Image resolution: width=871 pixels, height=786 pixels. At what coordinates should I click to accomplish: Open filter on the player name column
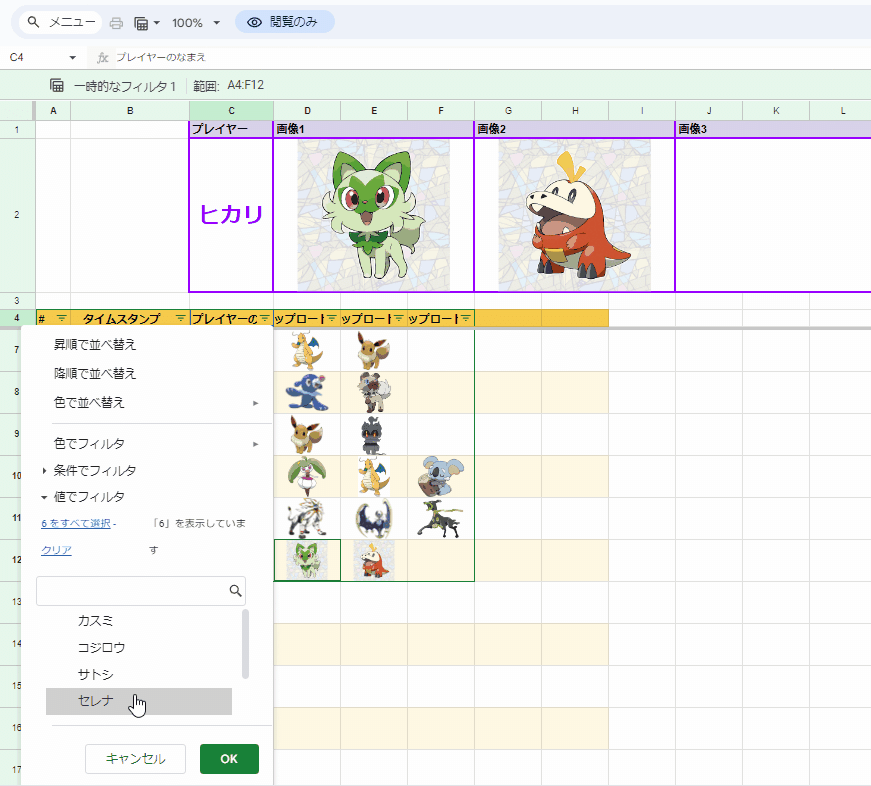click(x=264, y=318)
